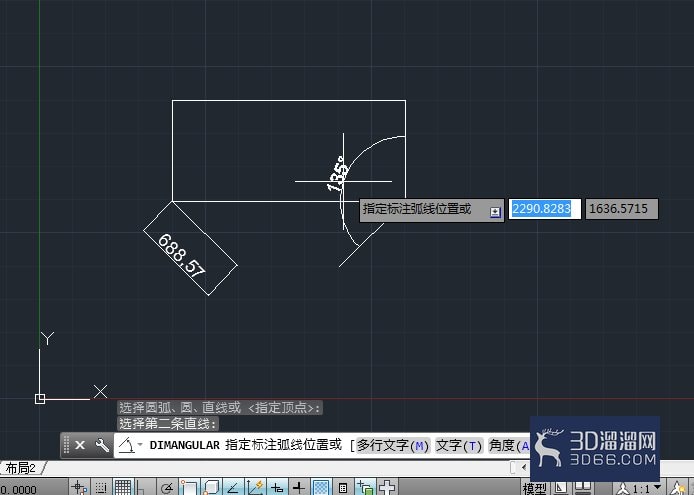Toggle Snap Mode dotted-grid icon
The height and width of the screenshot is (495, 694).
pos(101,487)
